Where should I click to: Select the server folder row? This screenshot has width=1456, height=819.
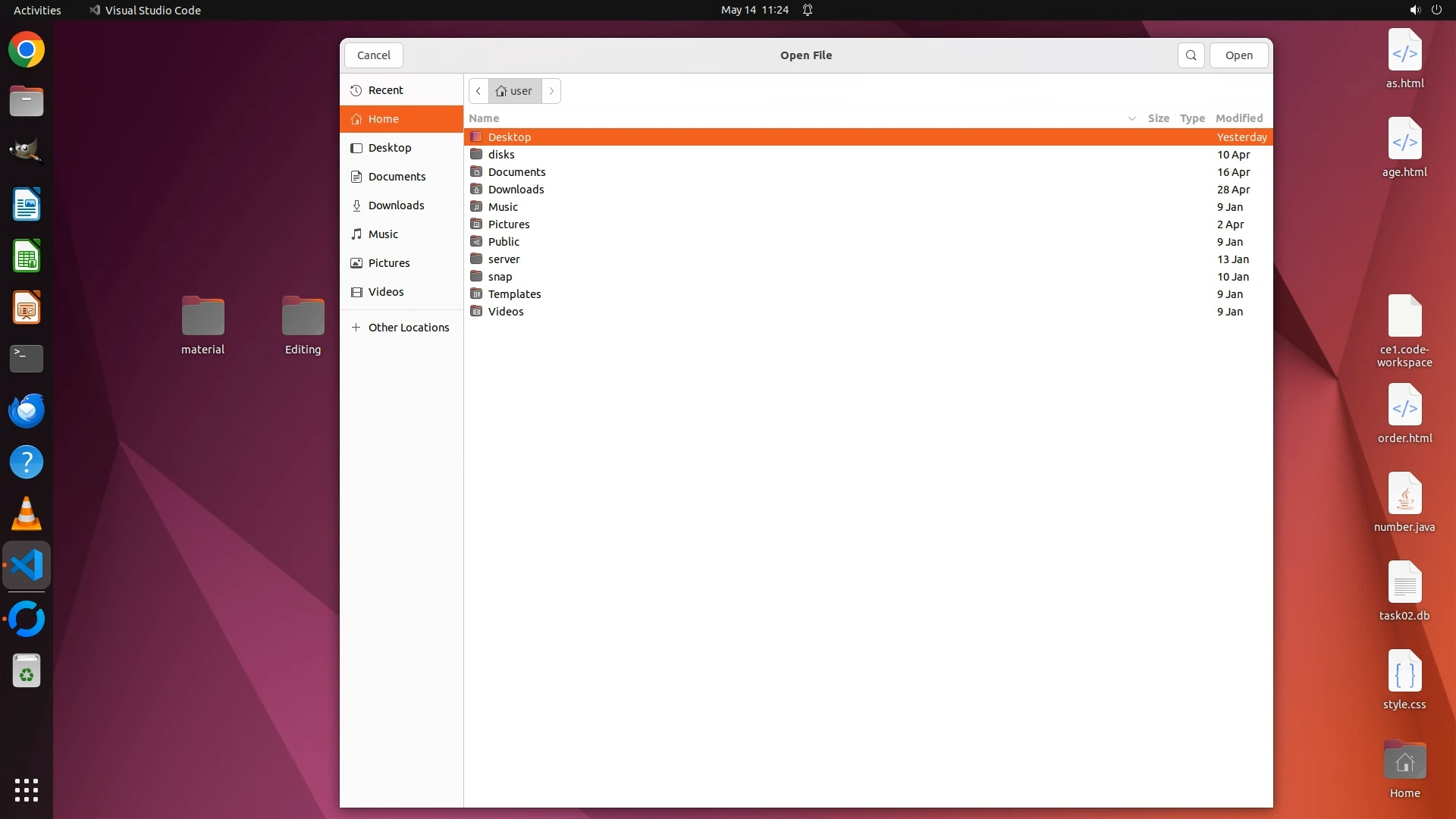click(504, 259)
